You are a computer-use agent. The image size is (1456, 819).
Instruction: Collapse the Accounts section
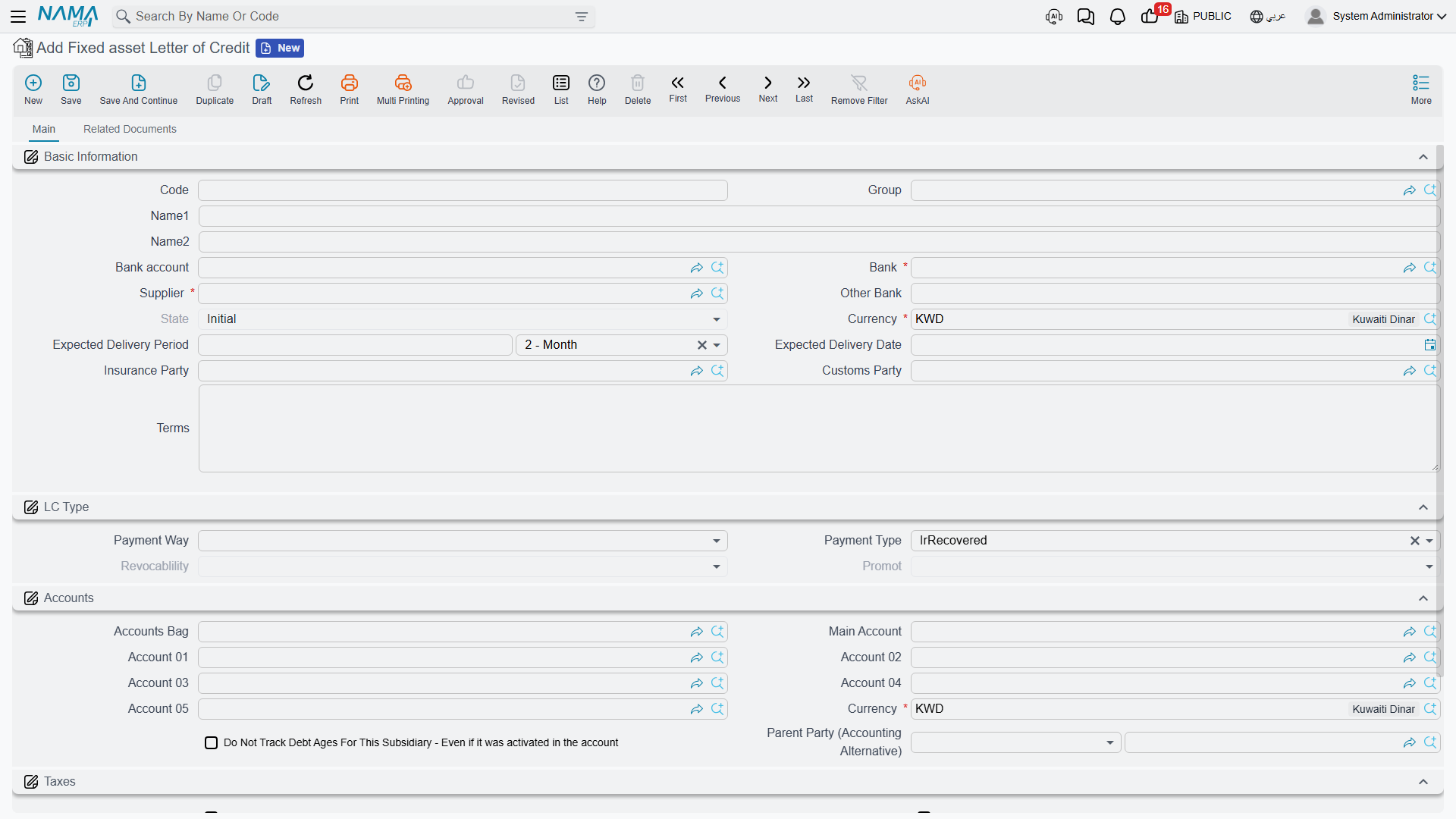[x=1423, y=598]
